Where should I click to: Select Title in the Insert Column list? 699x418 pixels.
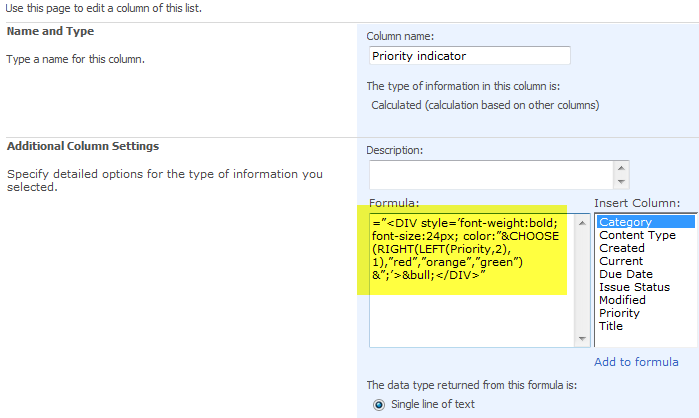(611, 326)
